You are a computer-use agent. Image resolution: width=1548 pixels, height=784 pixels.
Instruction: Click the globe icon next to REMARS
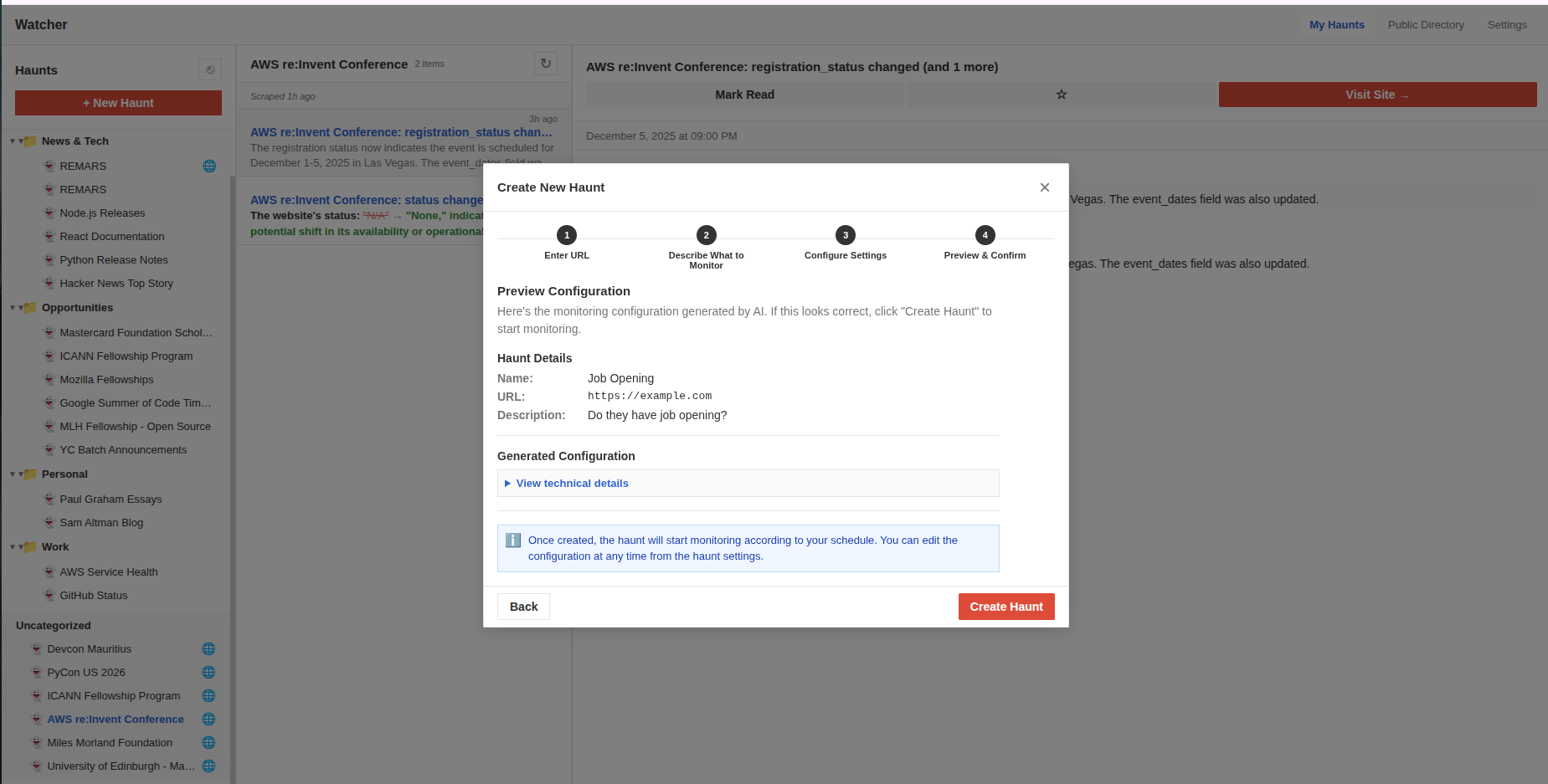[x=209, y=166]
